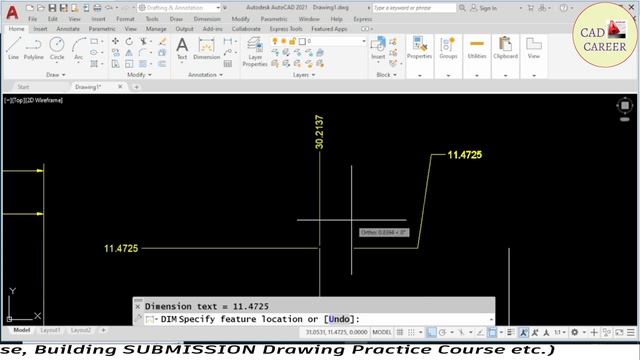The image size is (640, 360).
Task: Choose the Rotate tool in Modify panel
Action: point(129,41)
